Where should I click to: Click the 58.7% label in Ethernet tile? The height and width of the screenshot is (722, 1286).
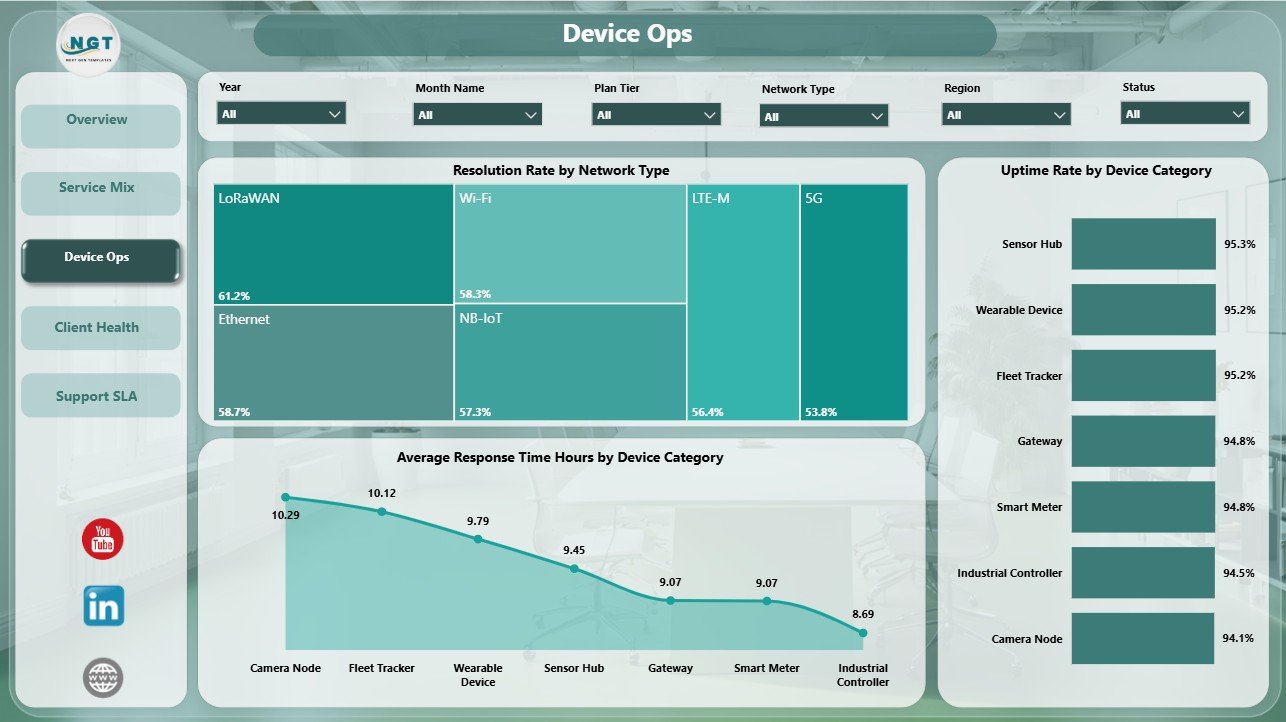click(234, 412)
